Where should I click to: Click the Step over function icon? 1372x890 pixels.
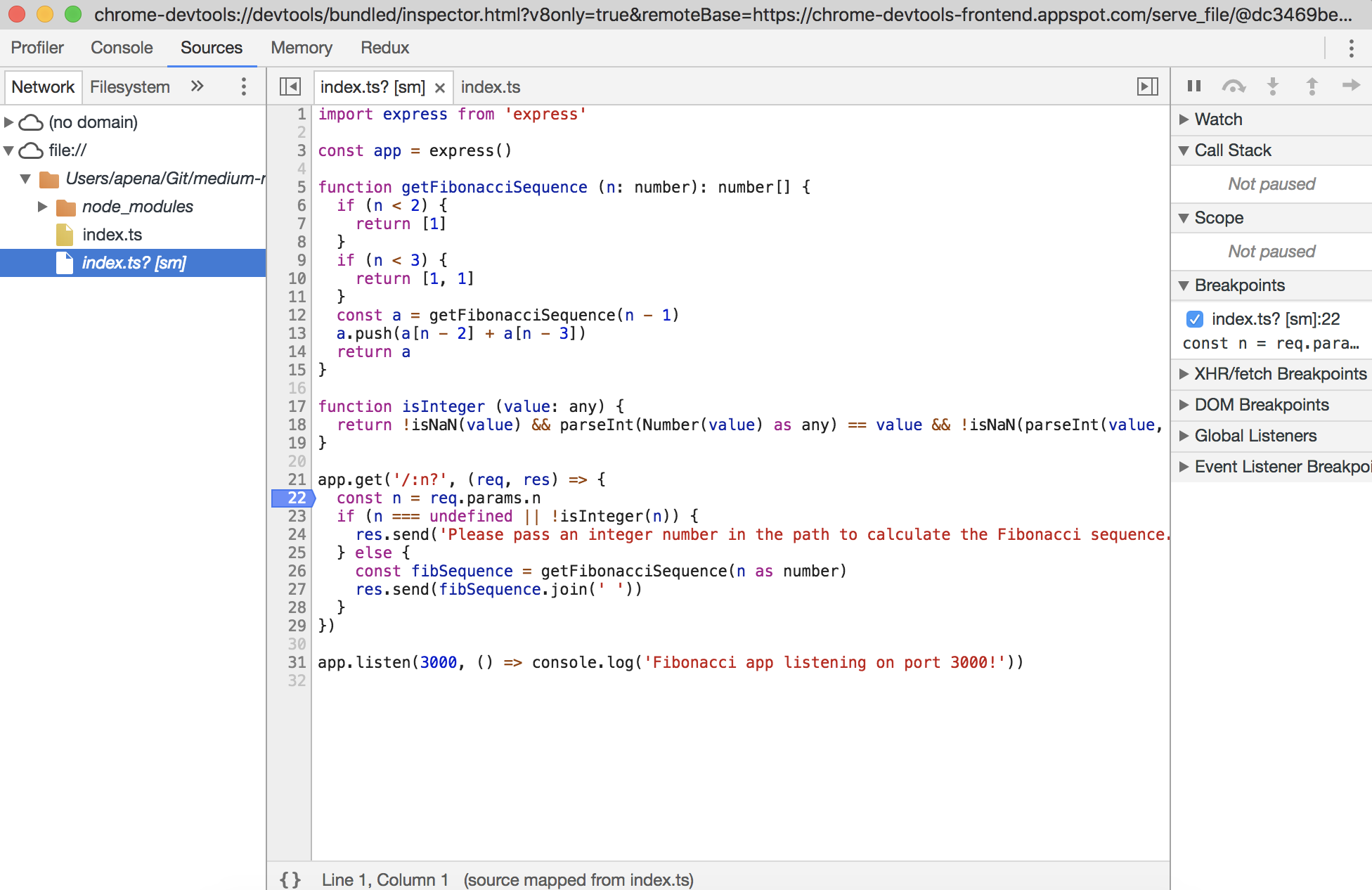pos(1234,86)
